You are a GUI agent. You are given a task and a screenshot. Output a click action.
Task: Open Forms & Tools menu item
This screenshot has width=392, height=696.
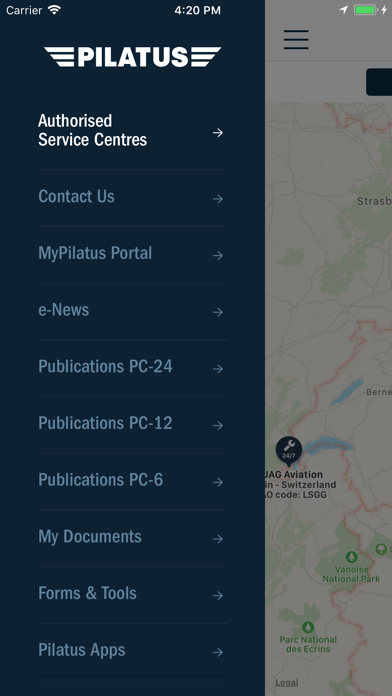pos(132,594)
